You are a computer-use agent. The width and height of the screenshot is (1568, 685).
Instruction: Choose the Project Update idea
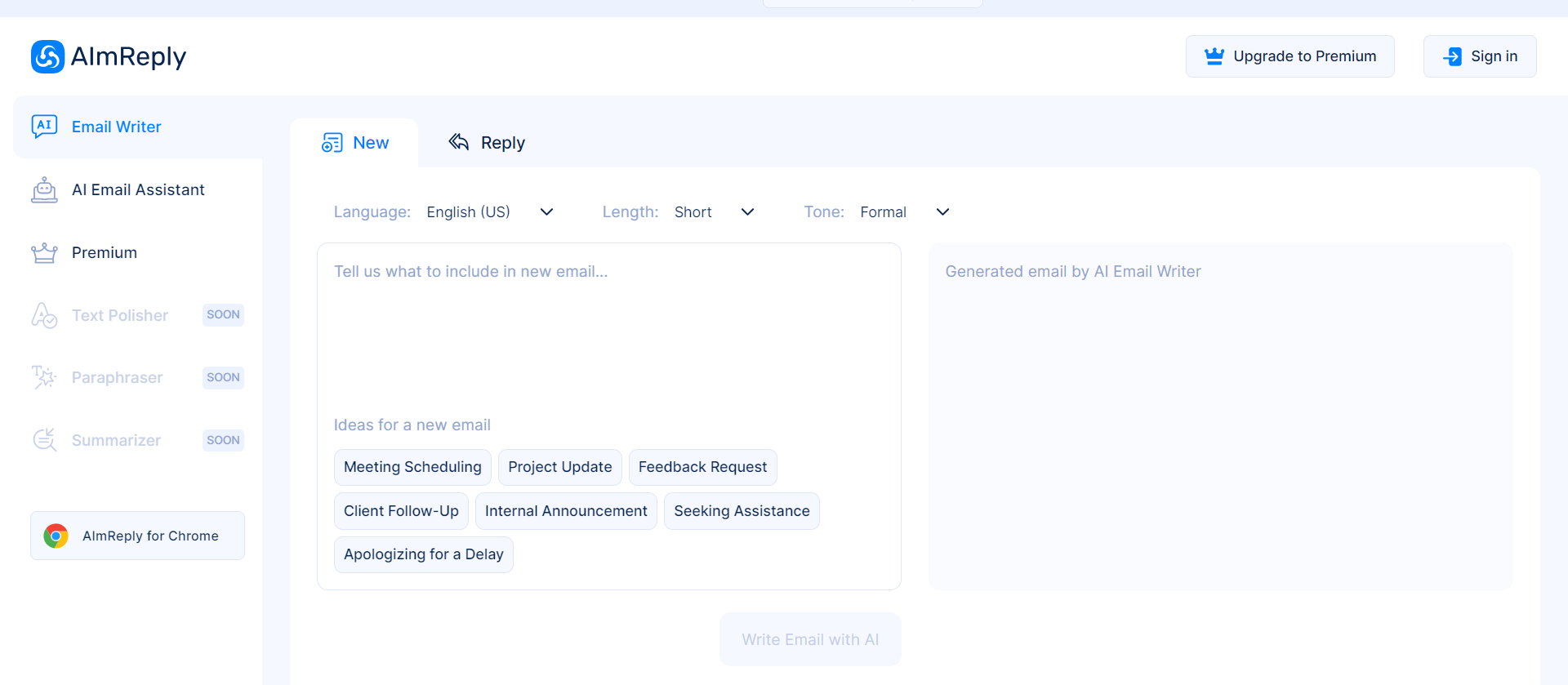(560, 467)
